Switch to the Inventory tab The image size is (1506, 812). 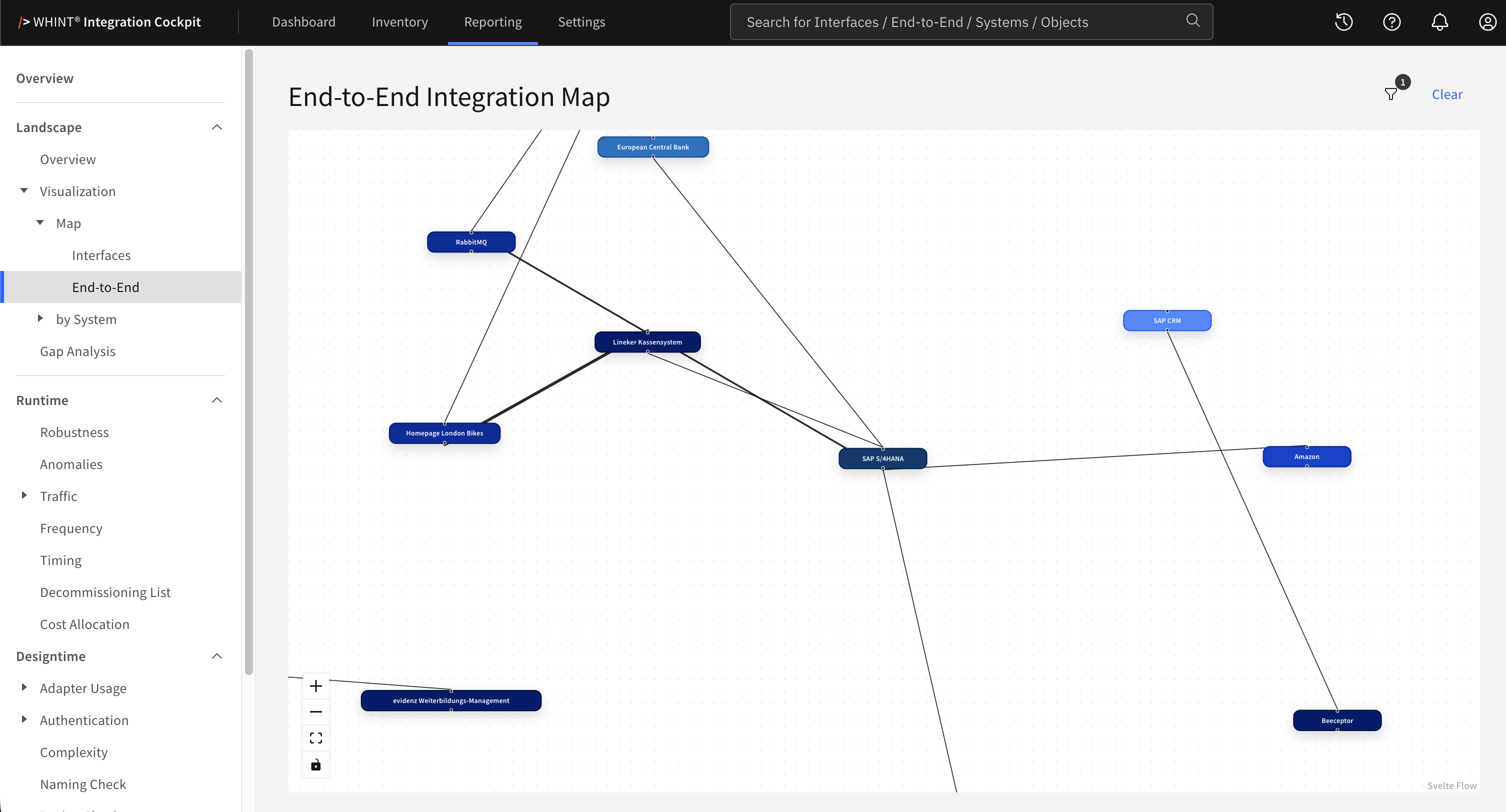click(400, 22)
